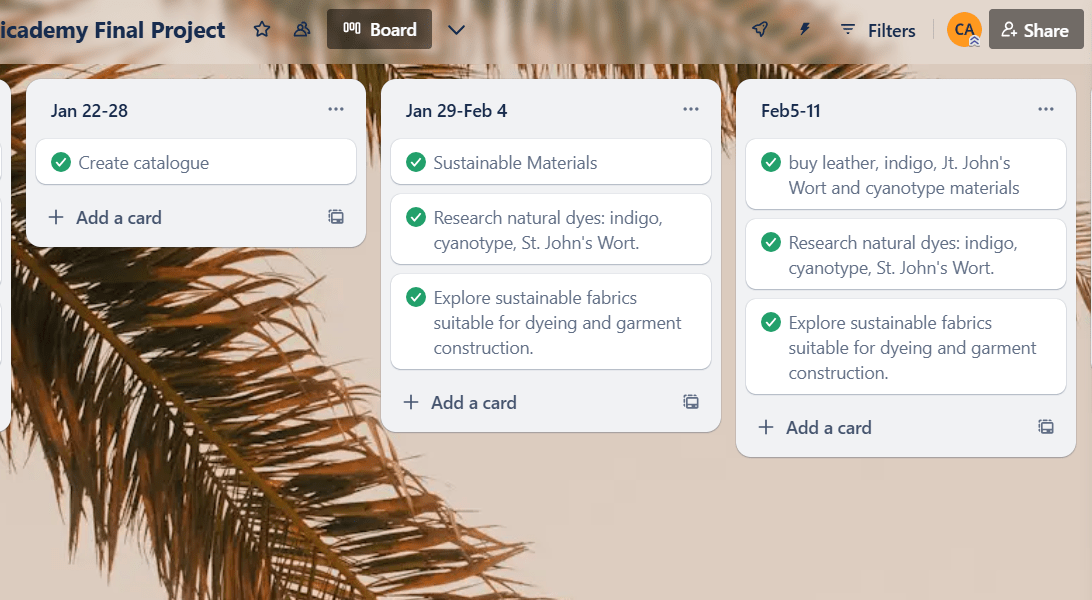Create card from template in Jan 22-28 list
The height and width of the screenshot is (600, 1092).
(336, 216)
